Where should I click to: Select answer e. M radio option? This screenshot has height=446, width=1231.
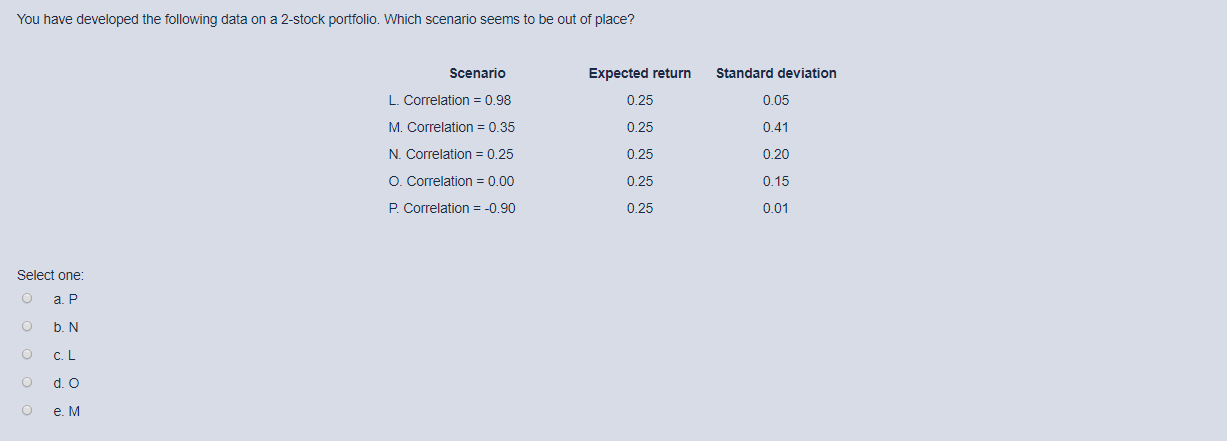27,411
